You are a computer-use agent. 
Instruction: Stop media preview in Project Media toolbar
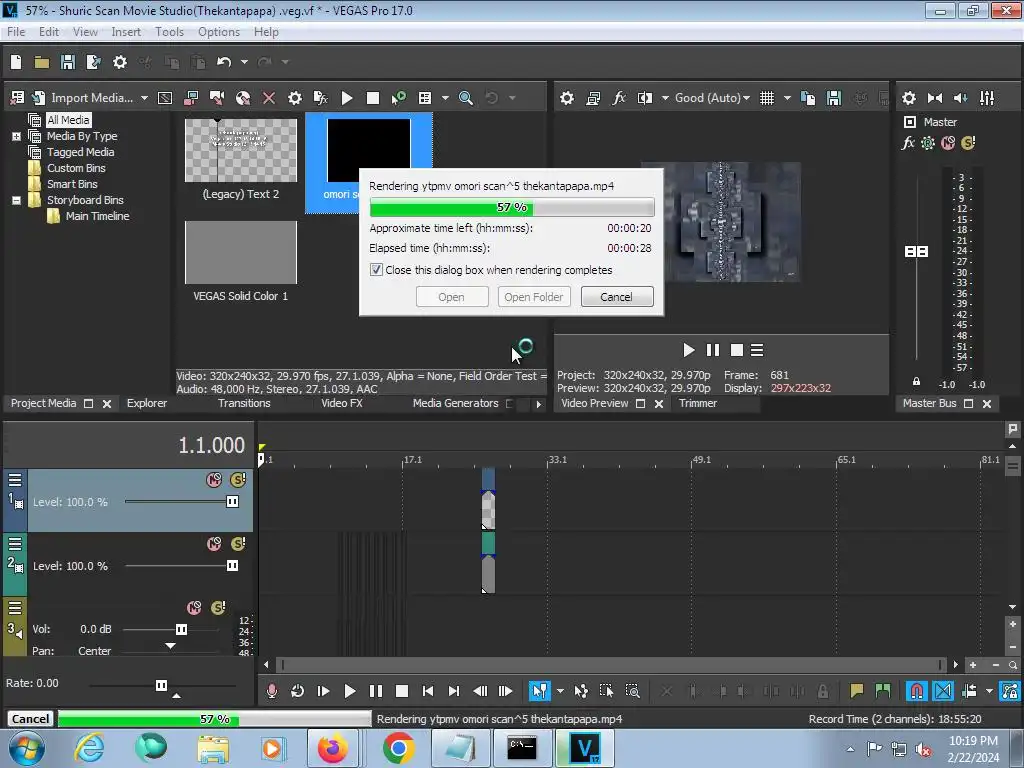tap(373, 98)
